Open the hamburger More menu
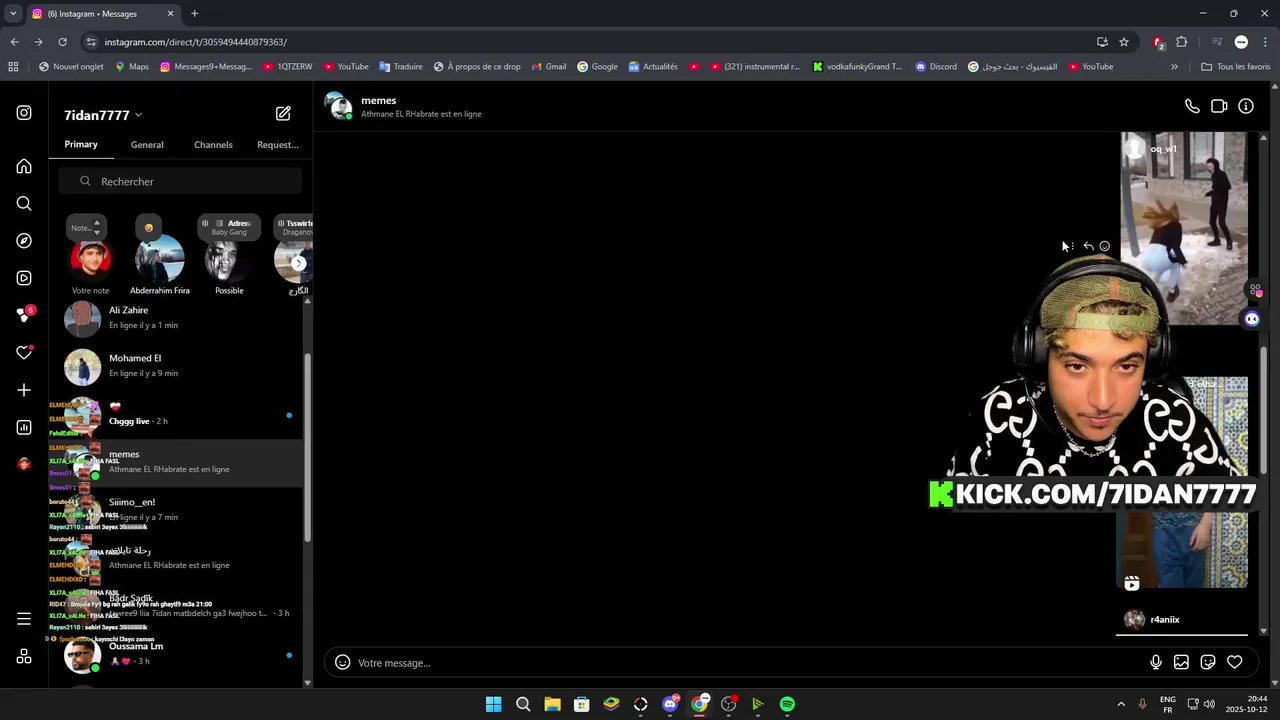Image resolution: width=1280 pixels, height=720 pixels. tap(24, 619)
